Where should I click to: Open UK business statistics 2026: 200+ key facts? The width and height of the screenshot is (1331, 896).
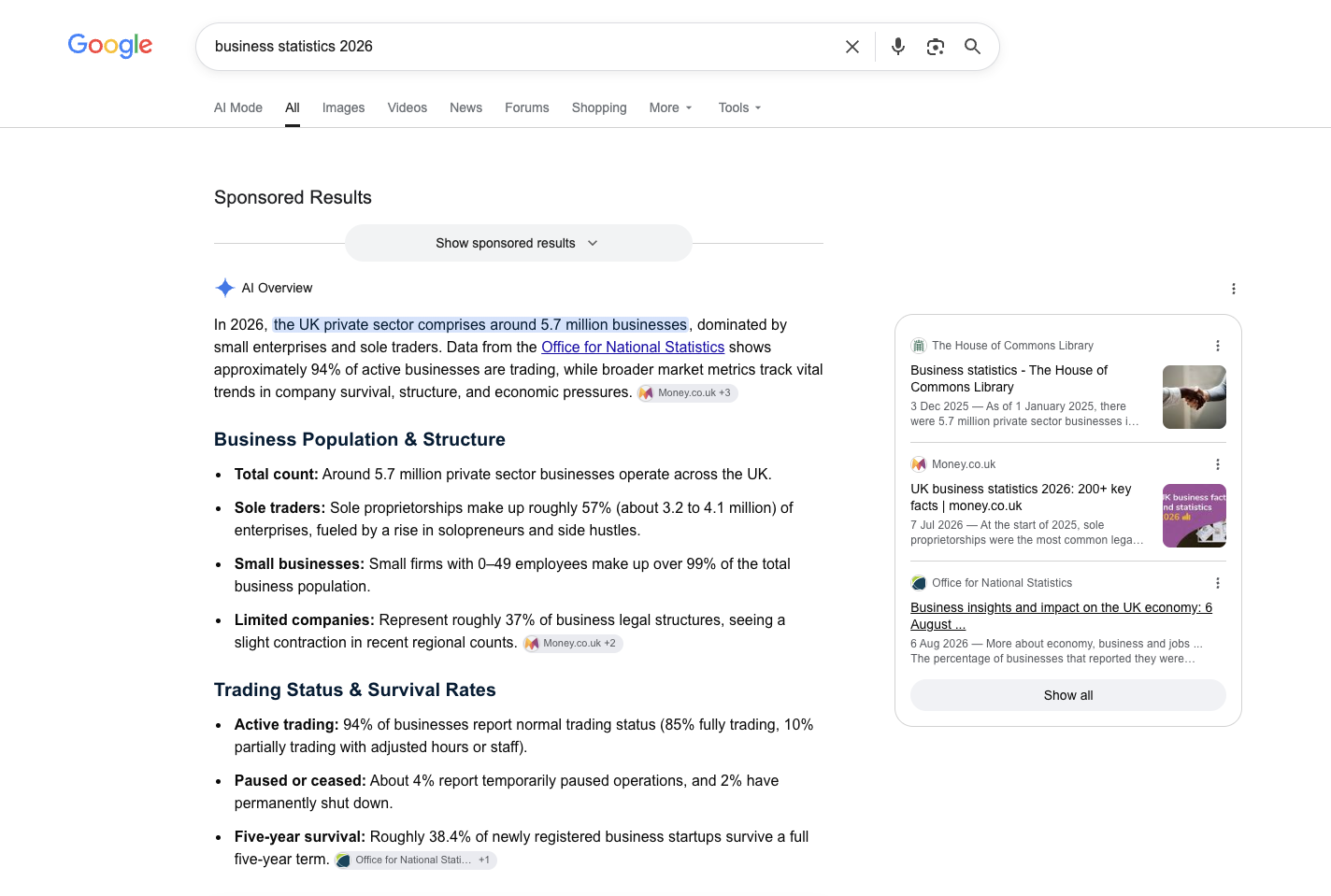(1021, 497)
